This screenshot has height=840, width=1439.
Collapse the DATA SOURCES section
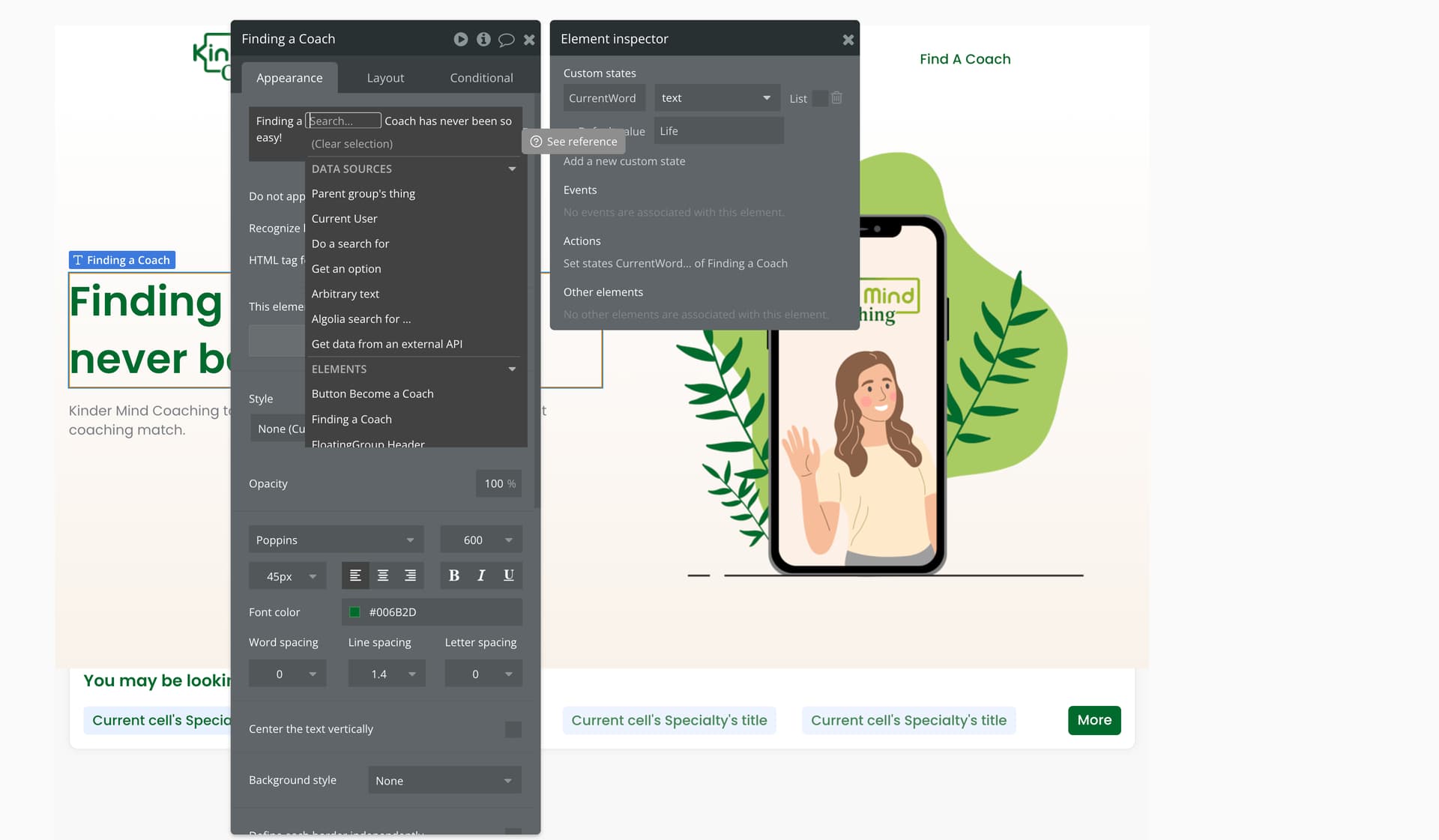(512, 169)
